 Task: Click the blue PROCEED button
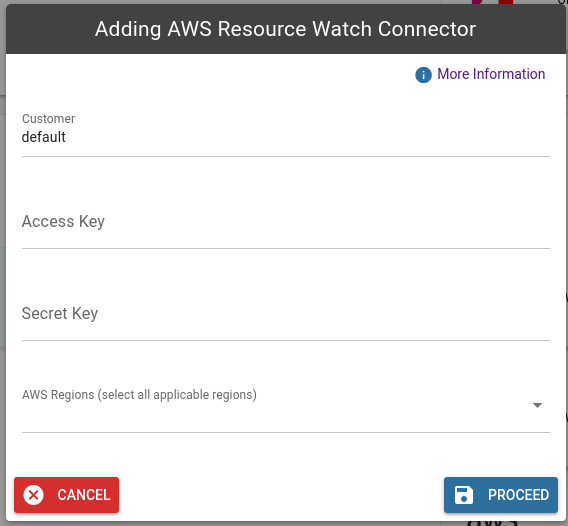click(501, 495)
